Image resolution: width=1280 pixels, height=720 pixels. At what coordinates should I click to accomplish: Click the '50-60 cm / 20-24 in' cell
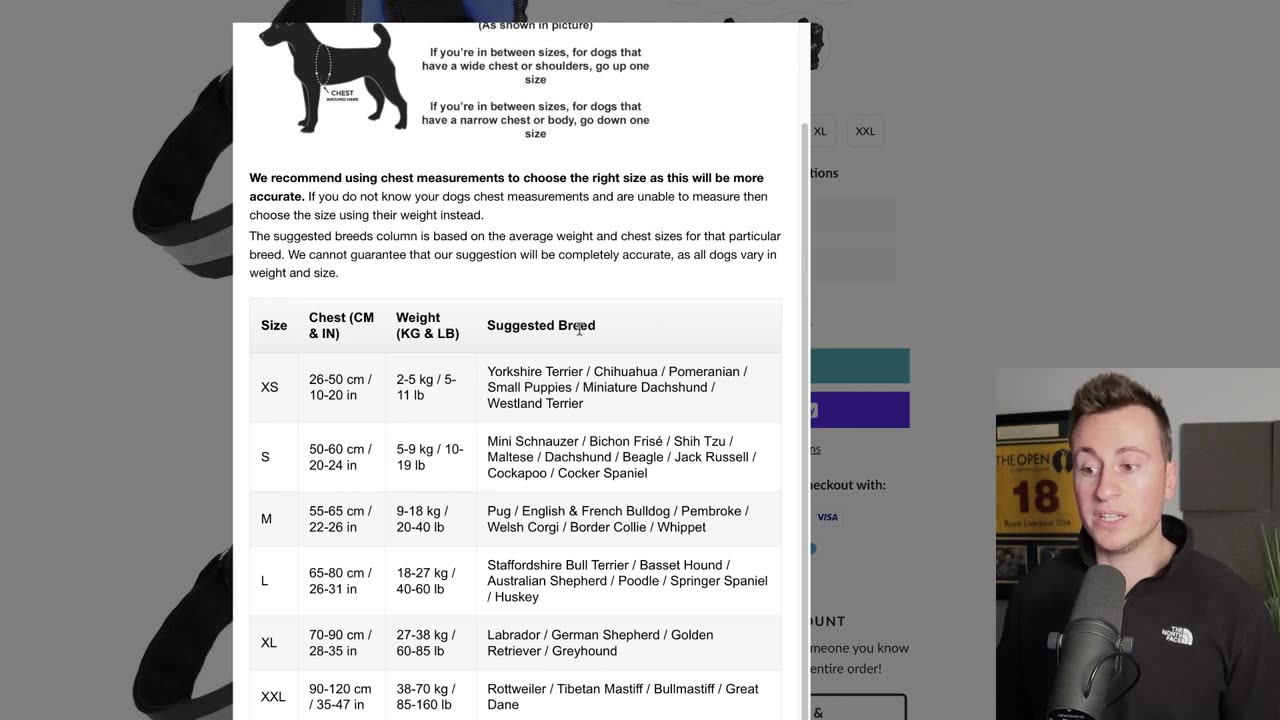(x=341, y=457)
